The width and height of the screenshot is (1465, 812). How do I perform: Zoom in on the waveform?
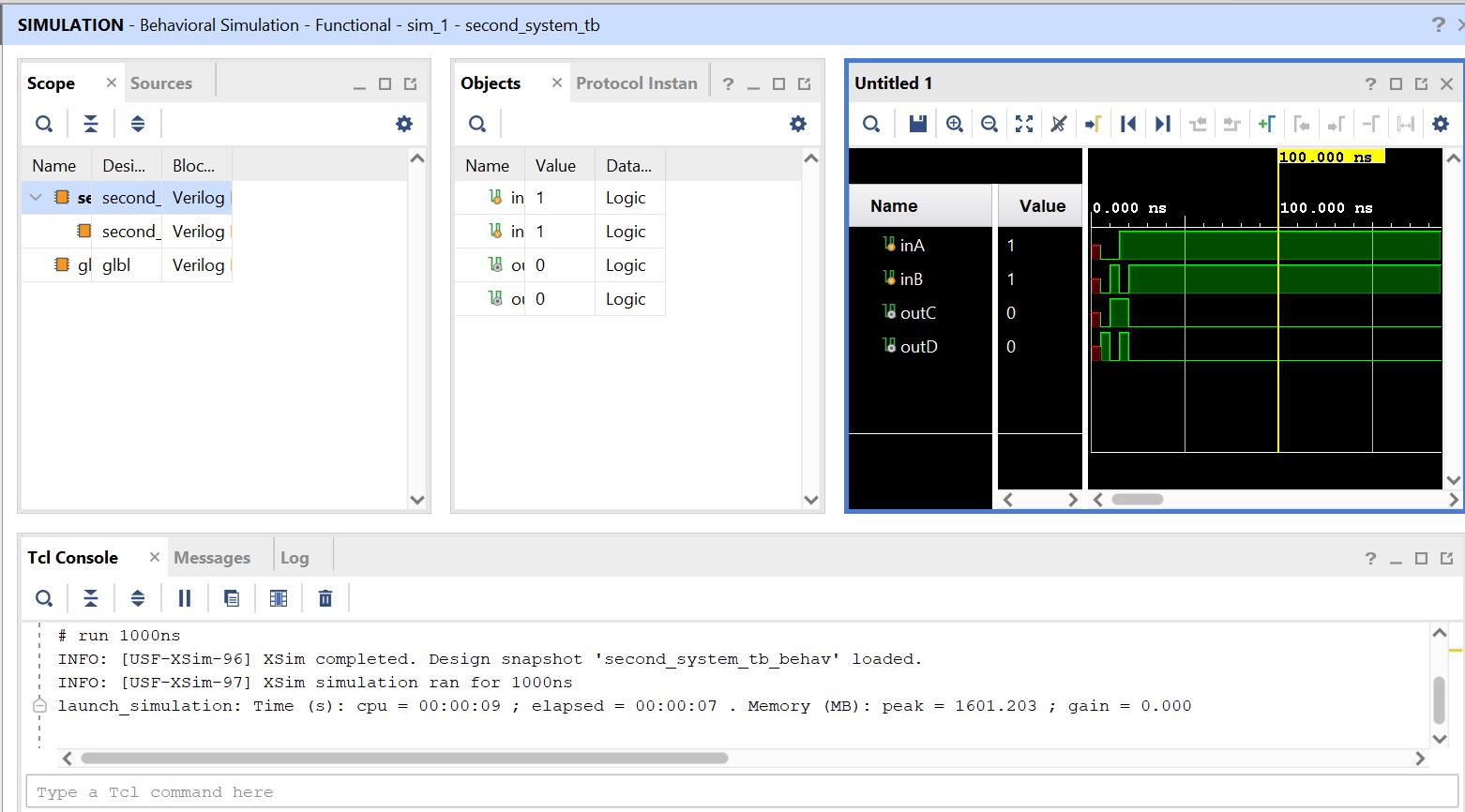click(954, 124)
